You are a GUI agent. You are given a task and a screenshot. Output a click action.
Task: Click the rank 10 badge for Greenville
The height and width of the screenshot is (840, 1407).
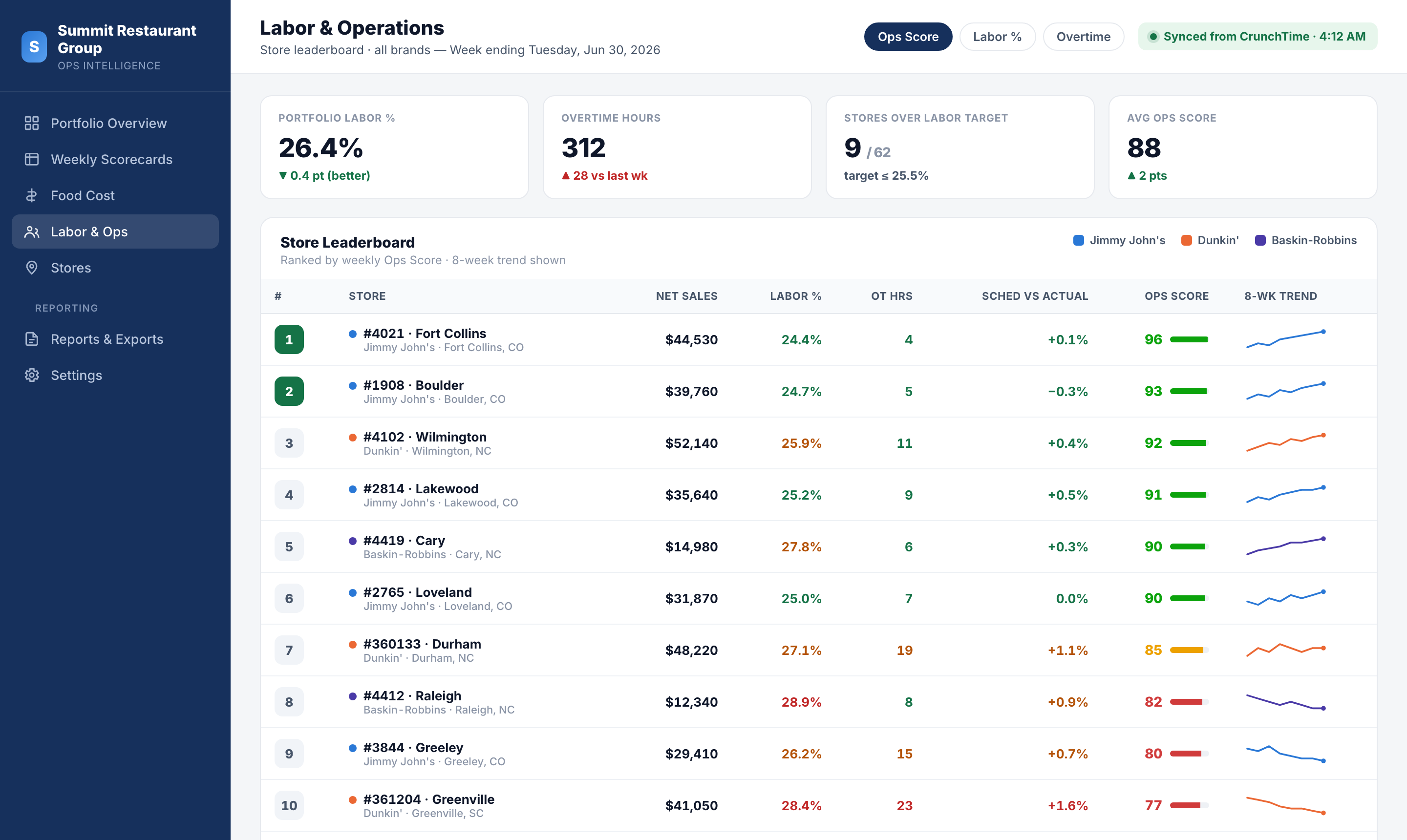289,805
